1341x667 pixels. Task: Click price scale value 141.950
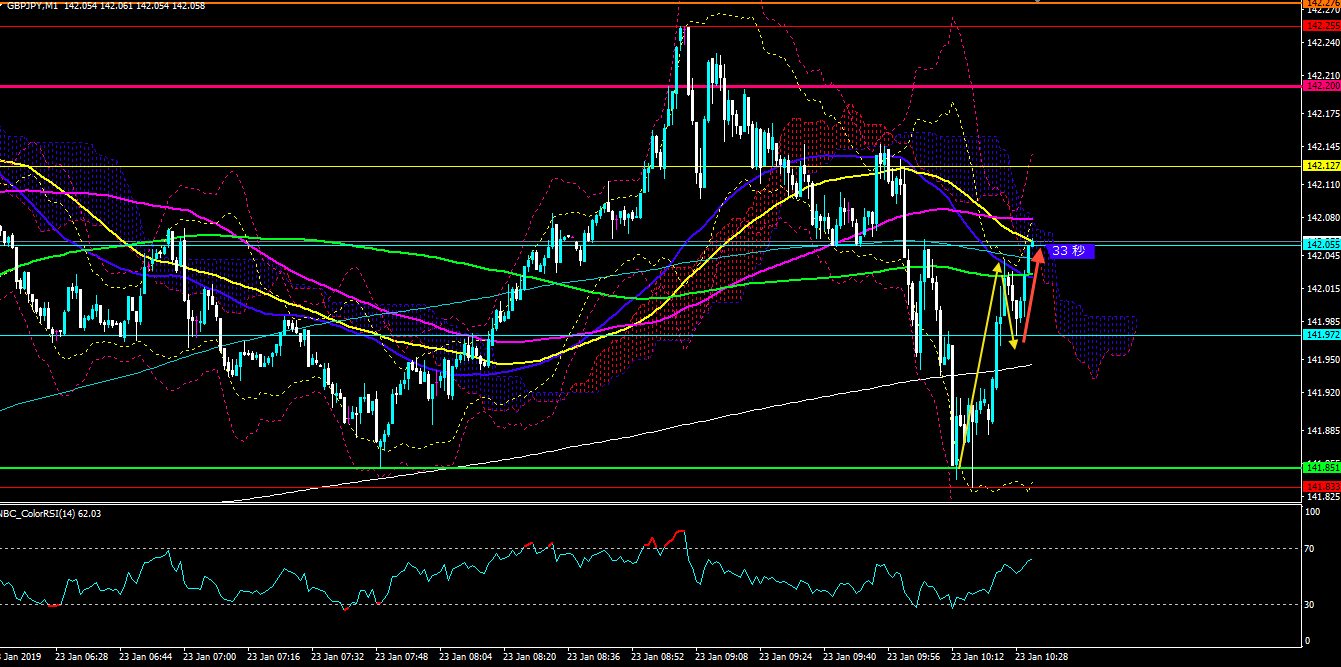(x=1322, y=360)
